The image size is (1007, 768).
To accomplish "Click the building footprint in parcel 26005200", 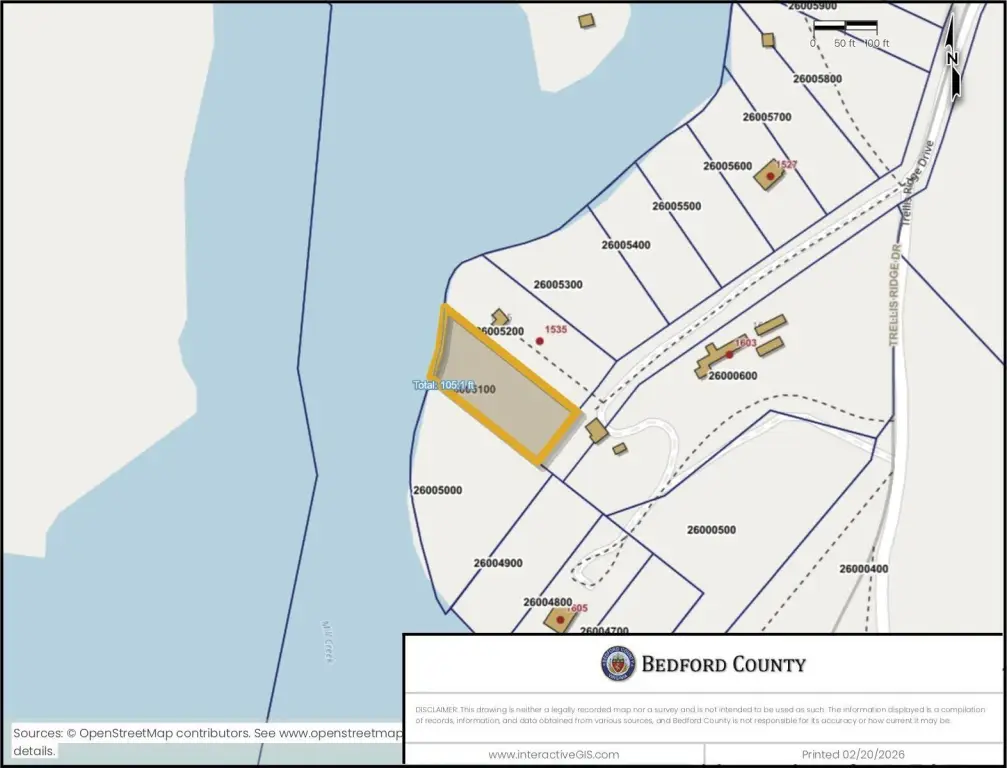I will [x=500, y=317].
